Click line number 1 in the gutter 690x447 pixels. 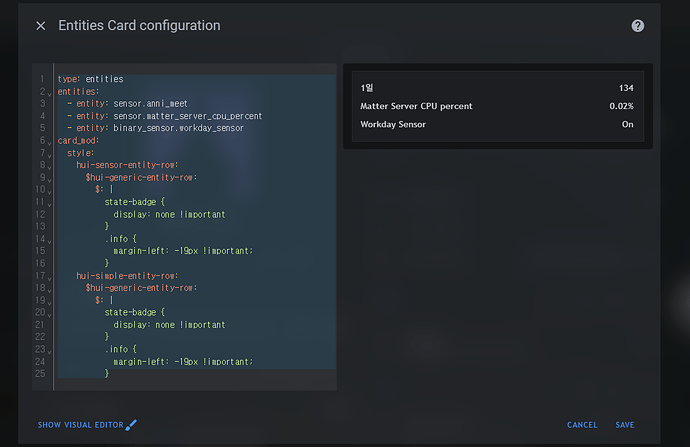point(42,79)
